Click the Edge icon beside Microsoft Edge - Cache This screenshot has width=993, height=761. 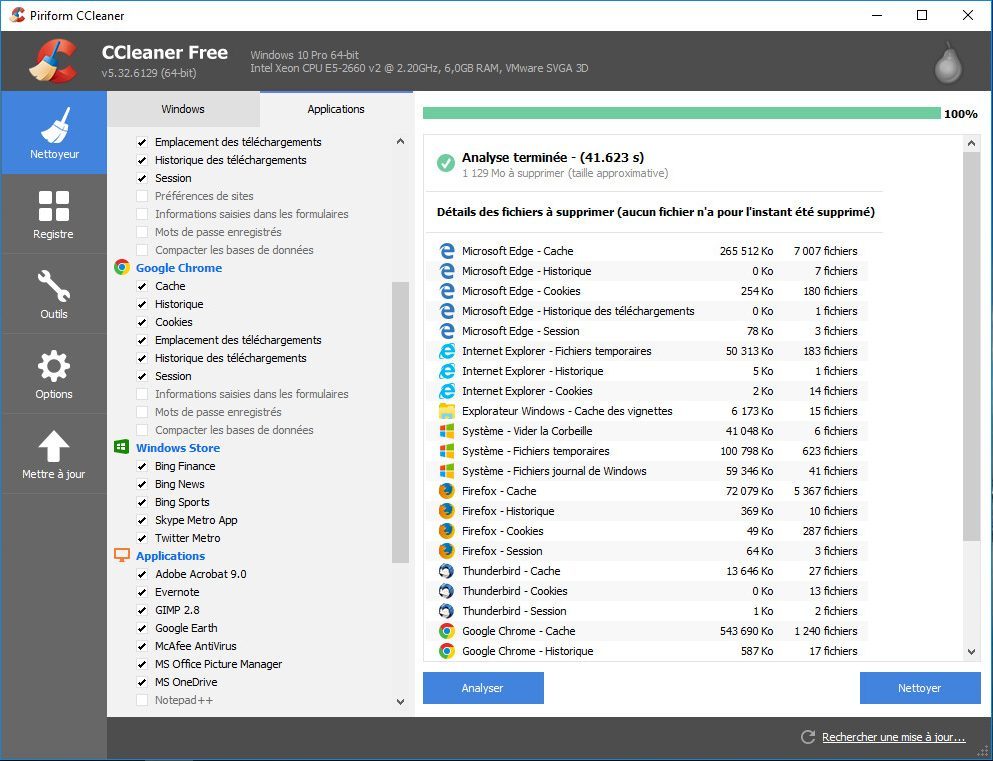pos(447,251)
